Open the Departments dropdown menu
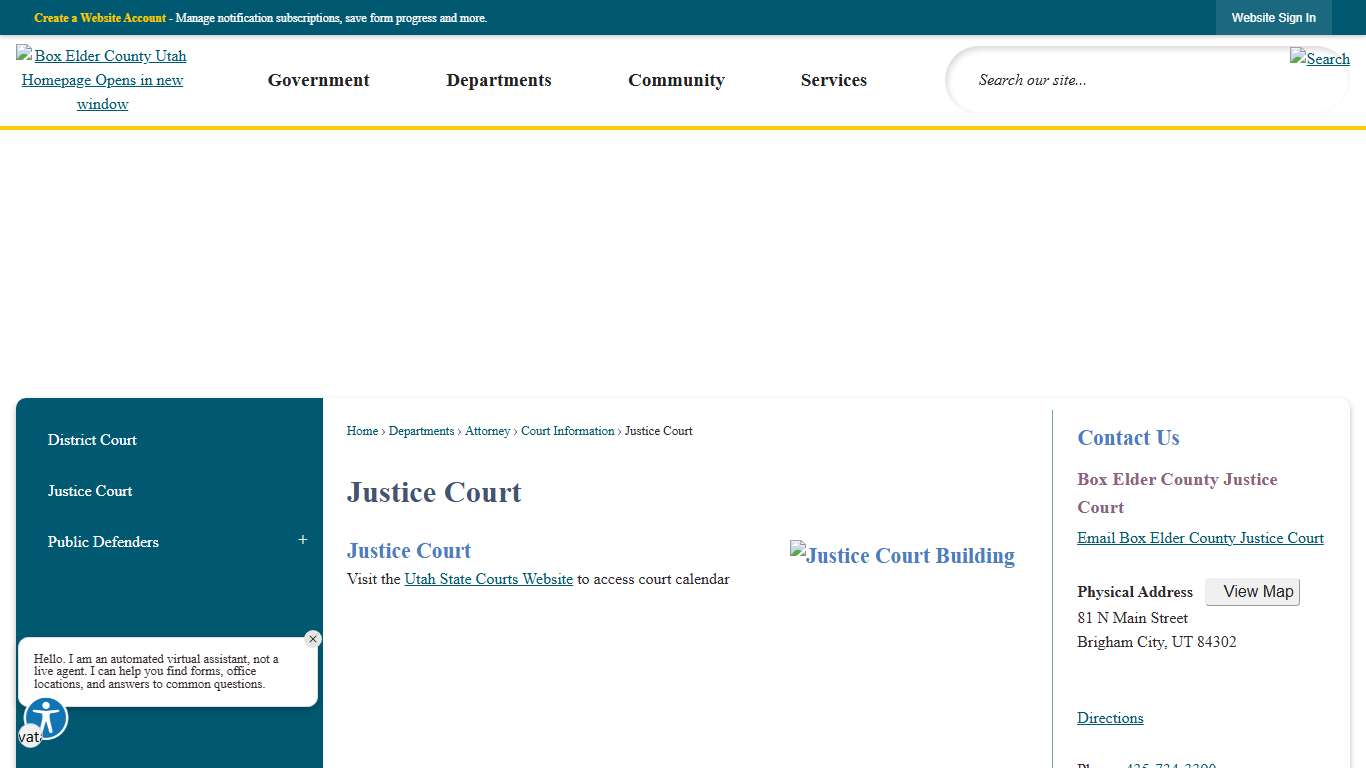1366x768 pixels. [499, 80]
